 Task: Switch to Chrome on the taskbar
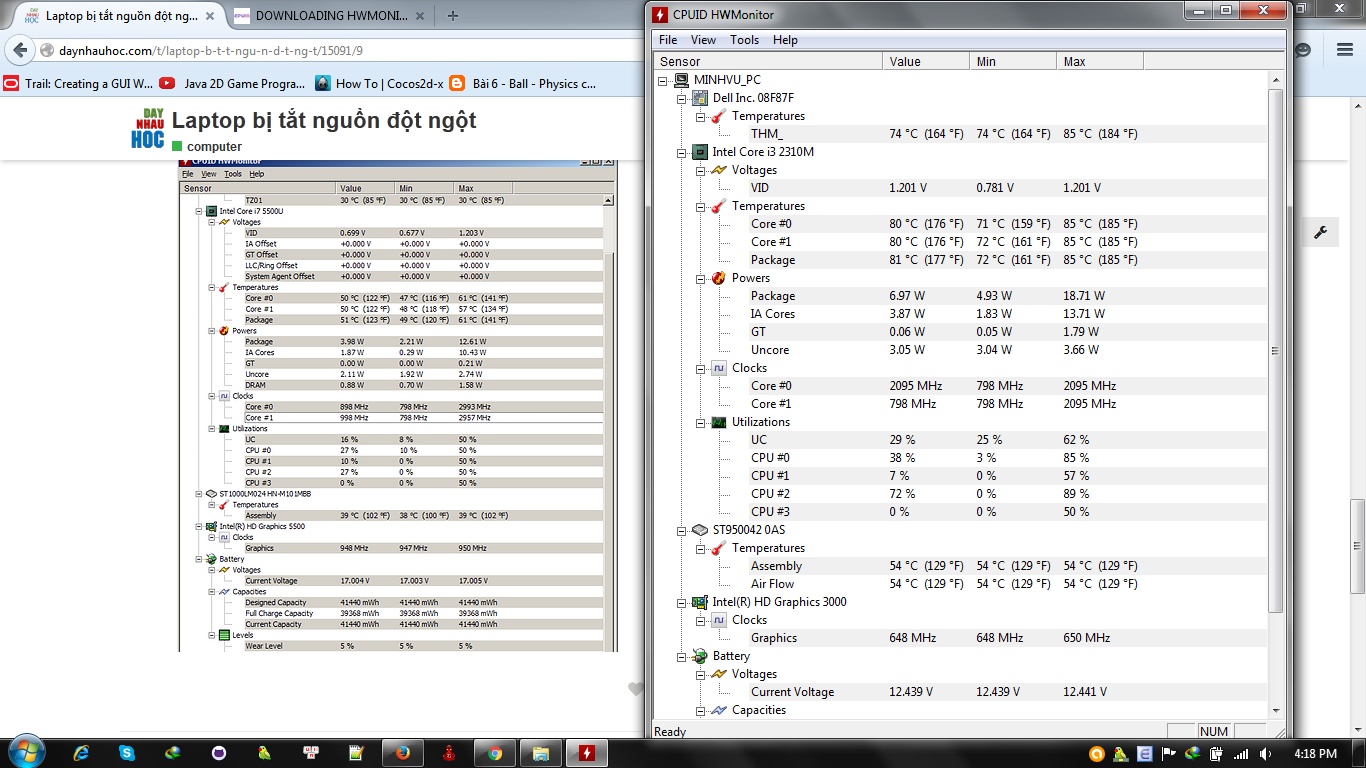pos(495,752)
